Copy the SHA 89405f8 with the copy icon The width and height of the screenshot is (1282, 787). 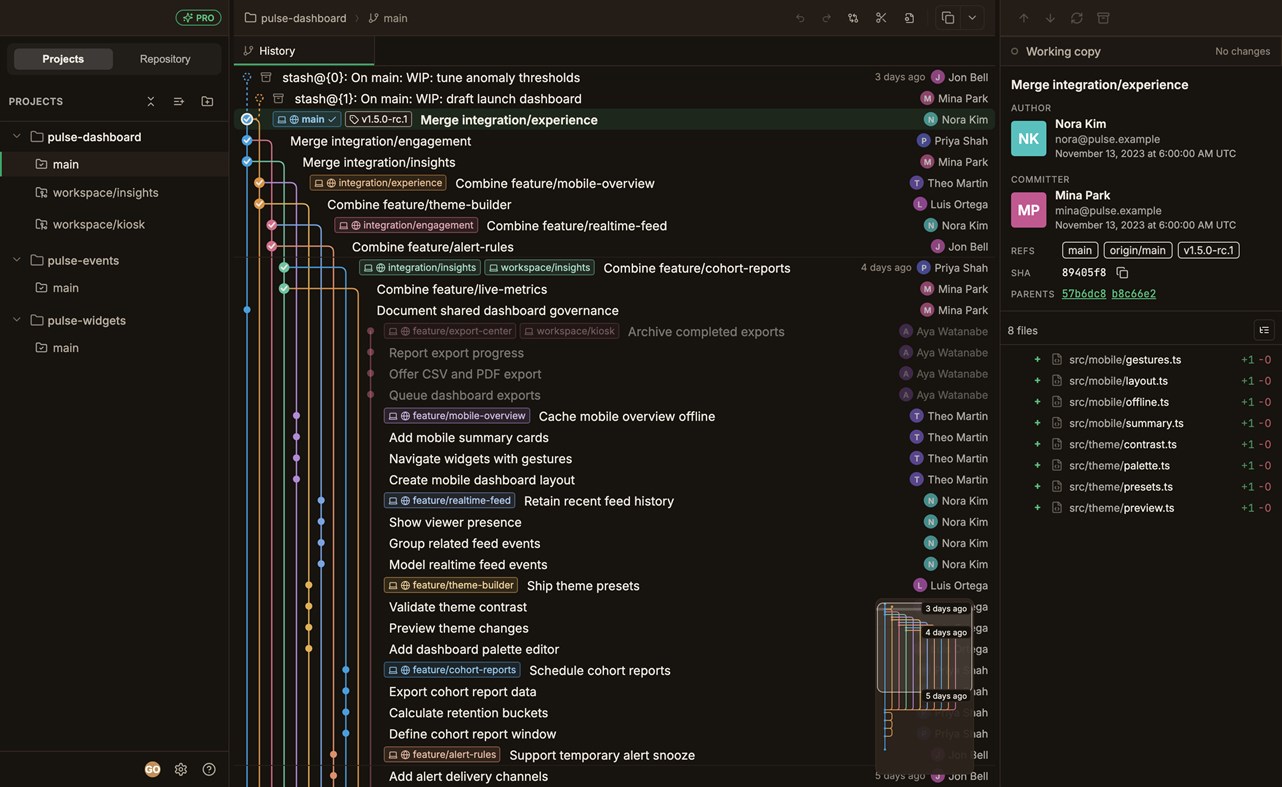pyautogui.click(x=1122, y=273)
